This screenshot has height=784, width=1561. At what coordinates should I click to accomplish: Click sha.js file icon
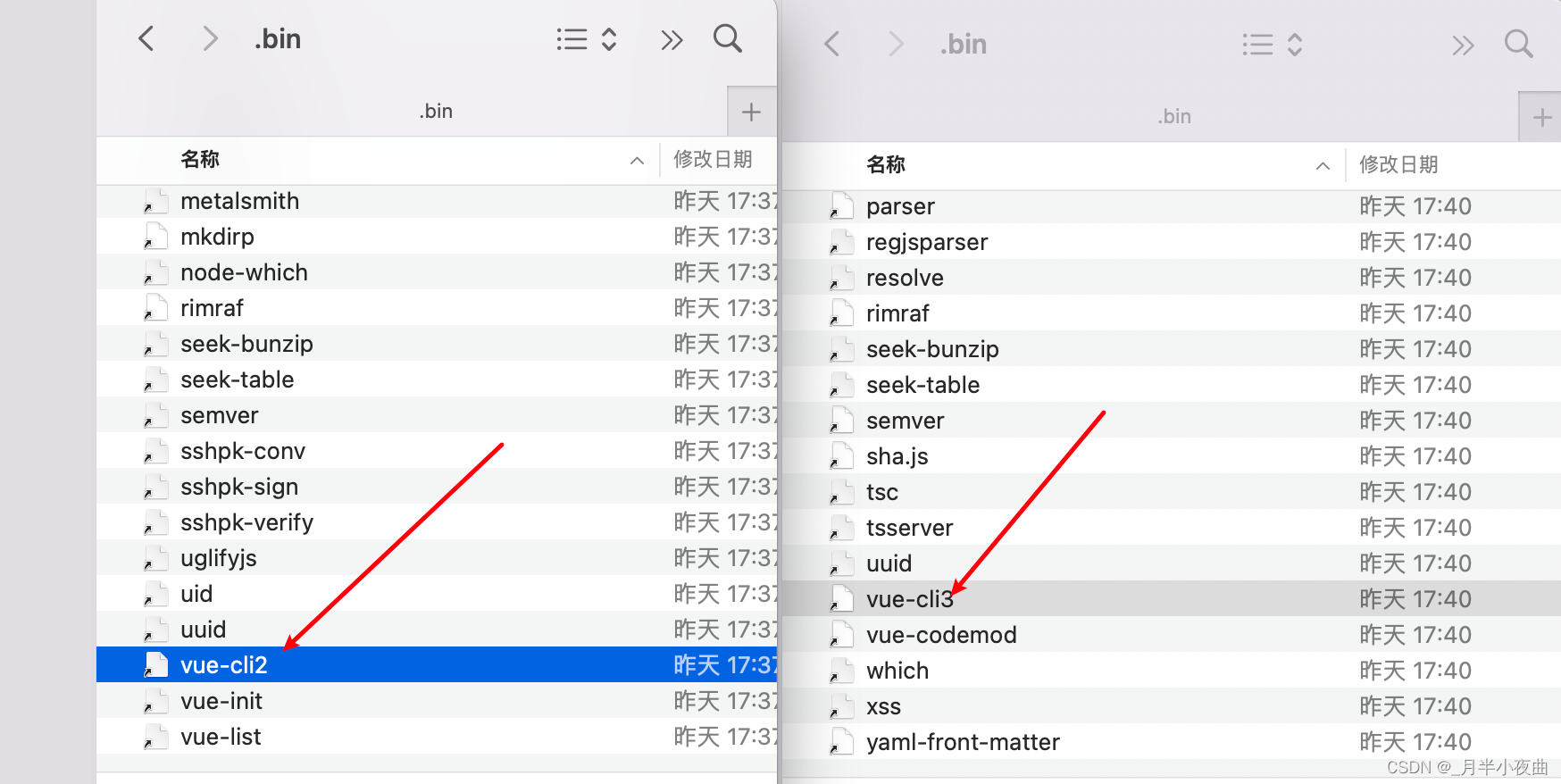pyautogui.click(x=841, y=456)
